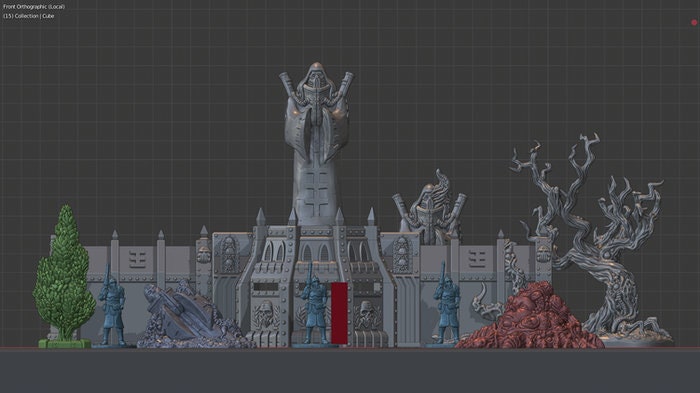Select the red cube object

(x=339, y=314)
